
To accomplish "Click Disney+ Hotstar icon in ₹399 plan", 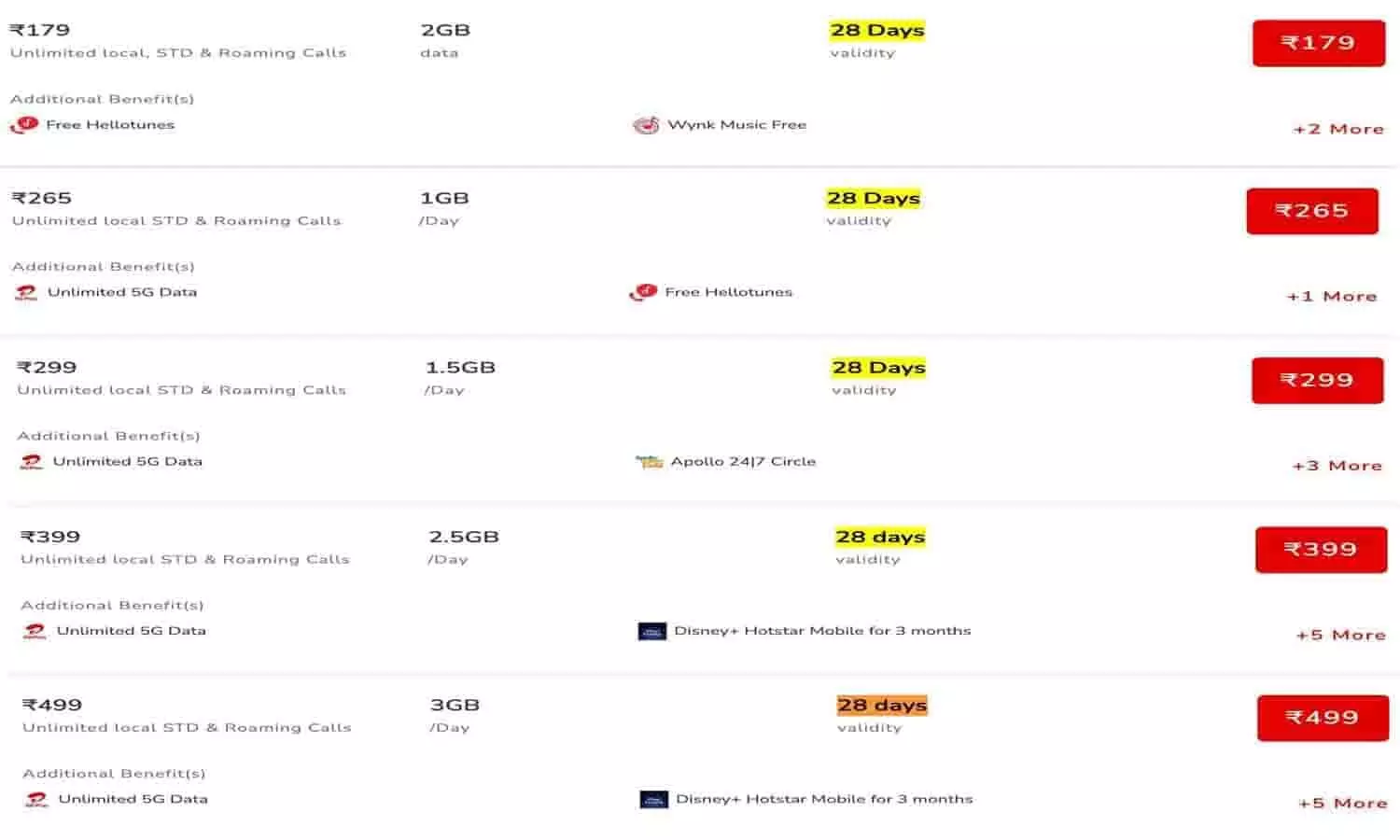I will 652,632.
